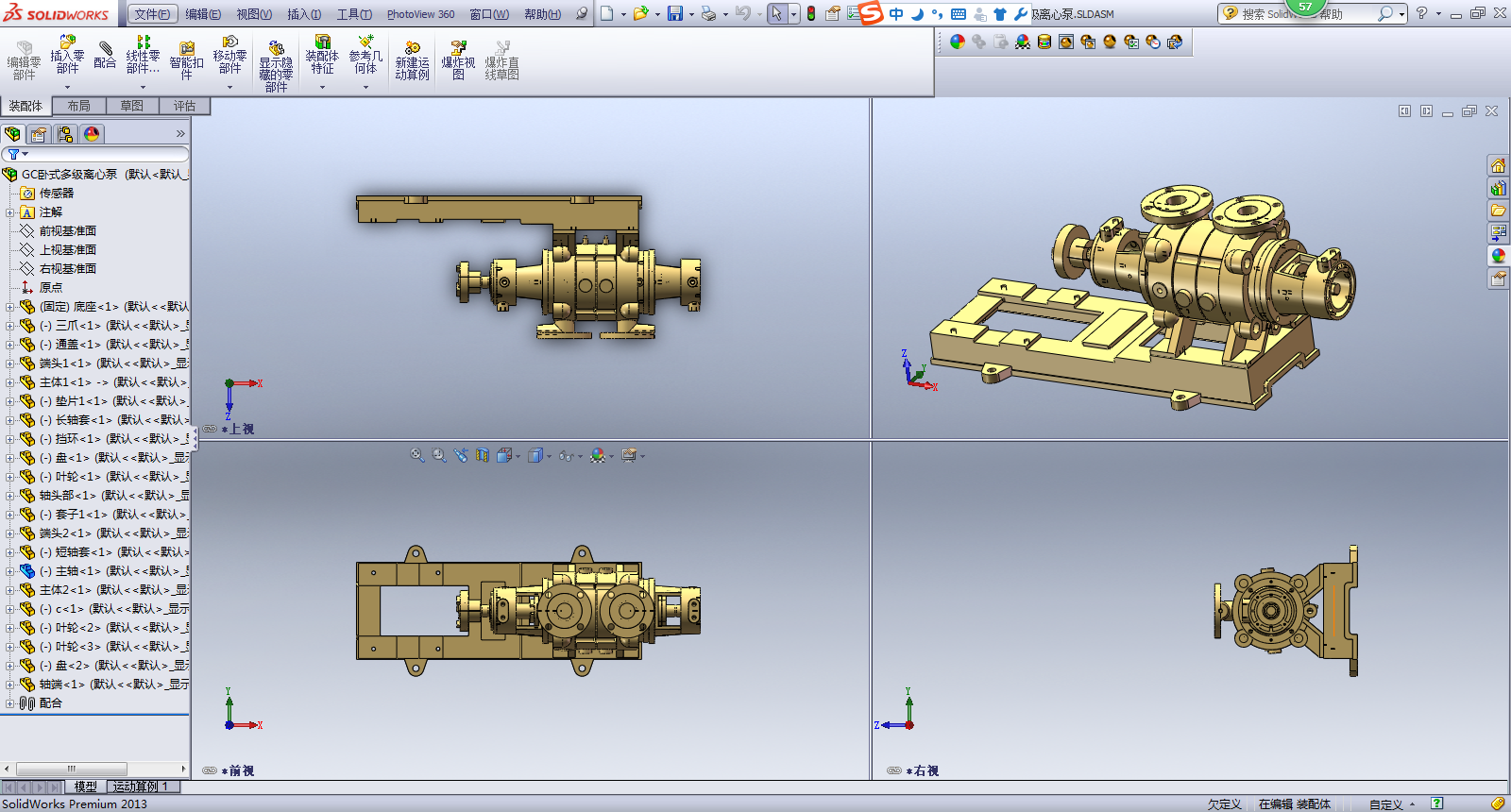This screenshot has width=1511, height=812.
Task: Select 右视基准面 in the design tree
Action: point(67,269)
